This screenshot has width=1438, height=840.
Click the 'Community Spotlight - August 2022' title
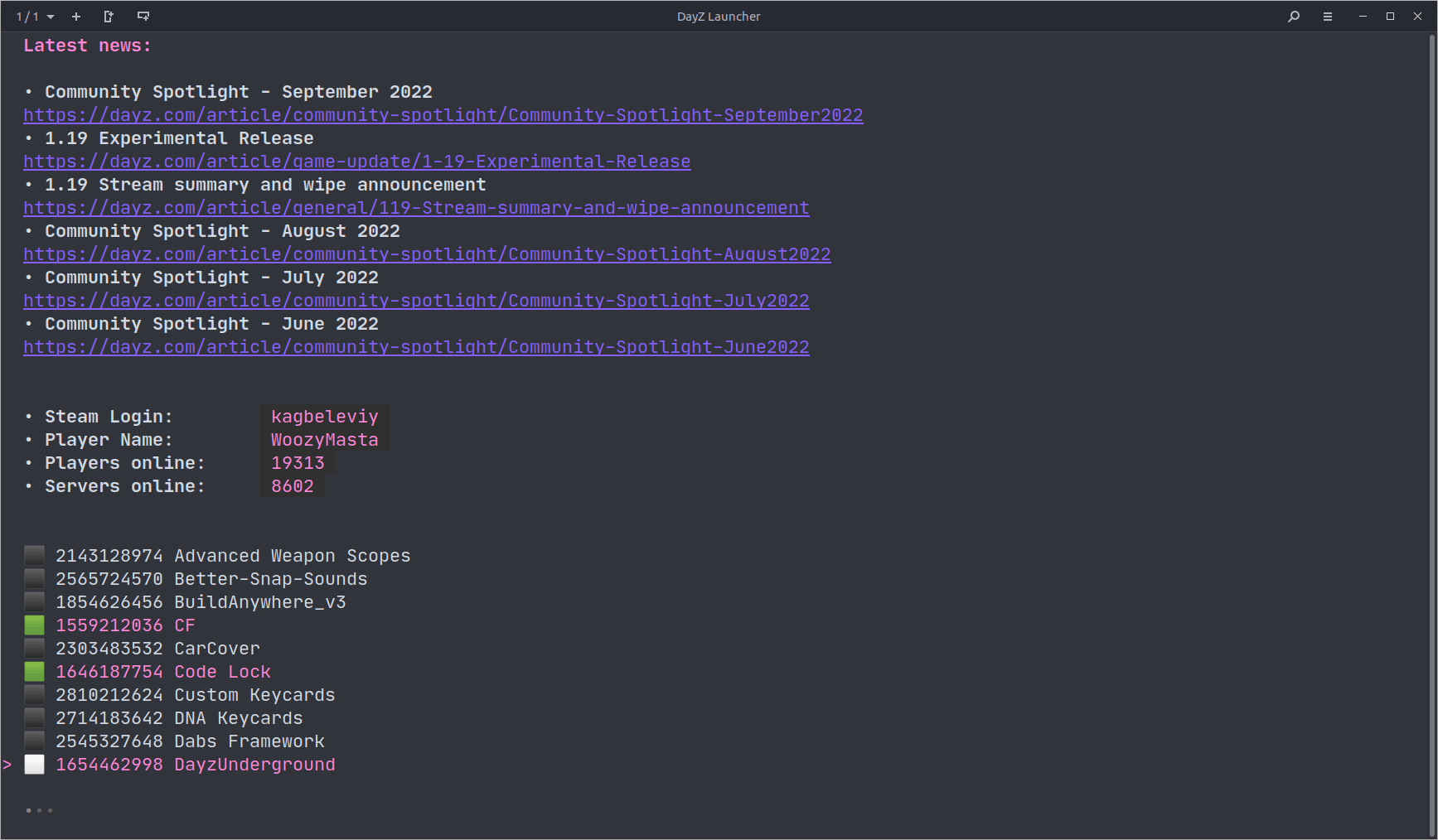pyautogui.click(x=222, y=231)
